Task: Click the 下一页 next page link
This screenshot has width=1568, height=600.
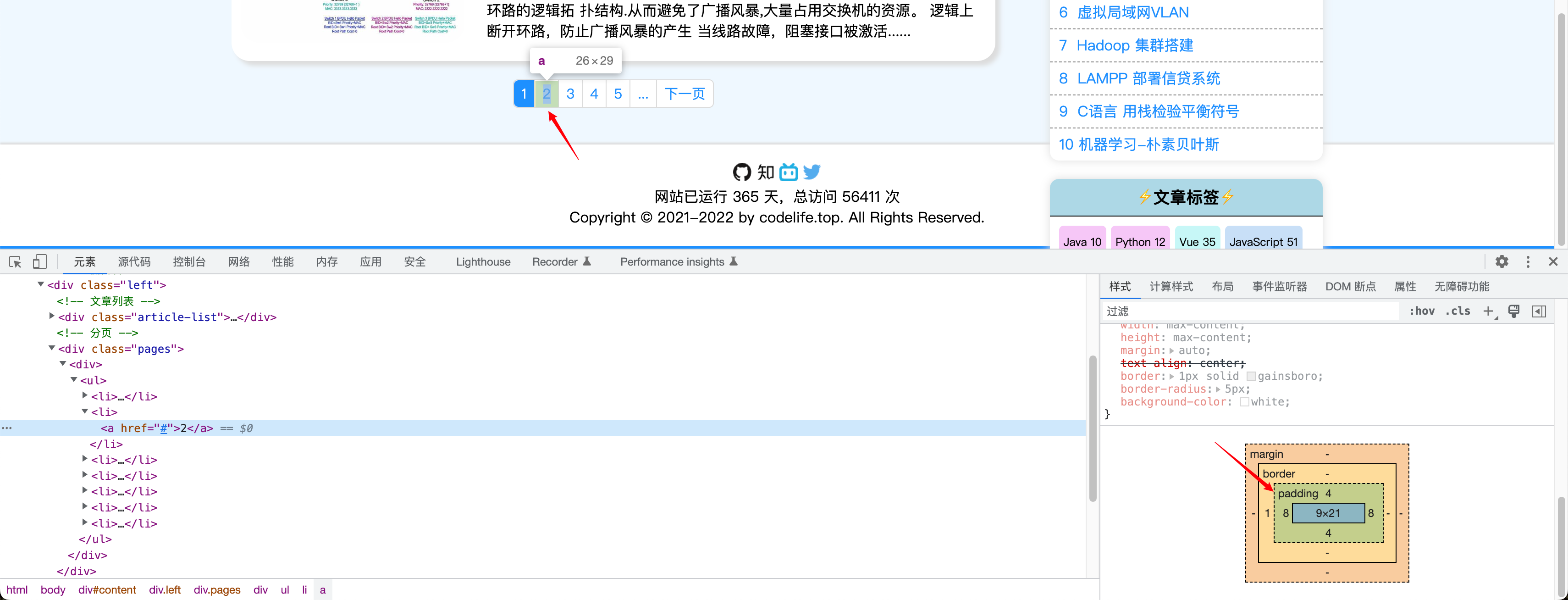Action: tap(684, 94)
